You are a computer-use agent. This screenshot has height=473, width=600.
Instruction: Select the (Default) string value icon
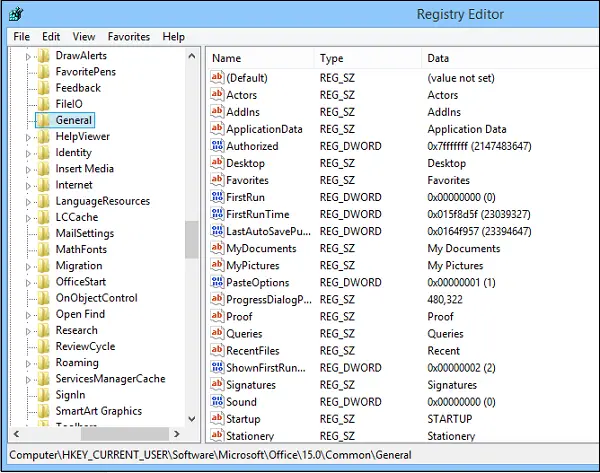(217, 78)
